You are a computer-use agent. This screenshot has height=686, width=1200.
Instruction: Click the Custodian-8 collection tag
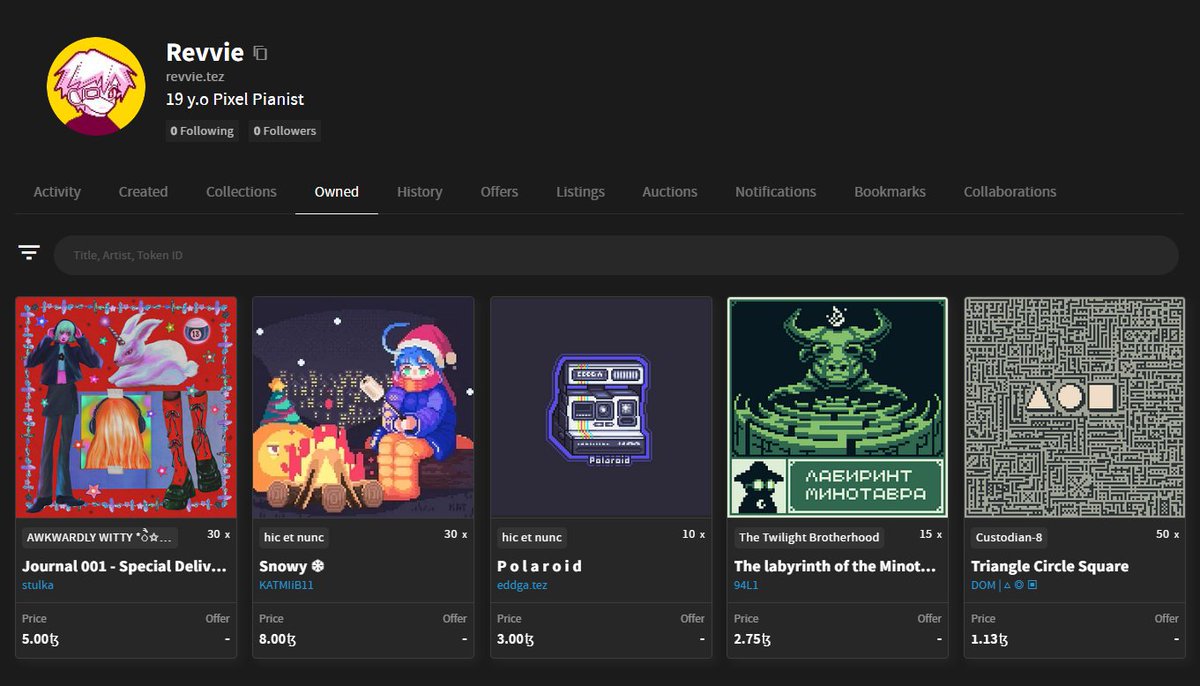pyautogui.click(x=1009, y=537)
